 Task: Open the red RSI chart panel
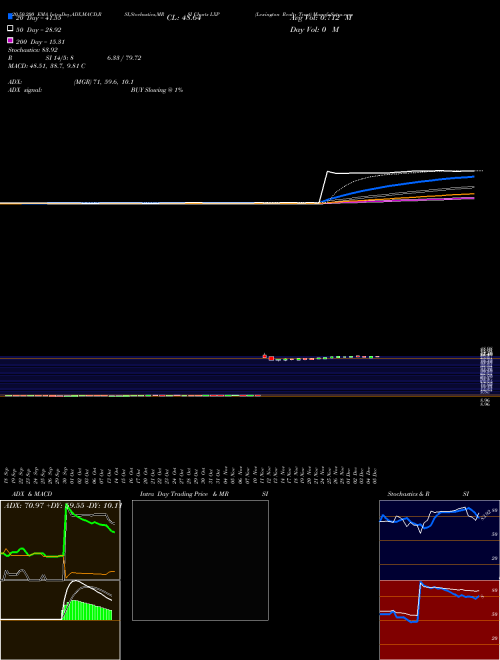(439, 620)
